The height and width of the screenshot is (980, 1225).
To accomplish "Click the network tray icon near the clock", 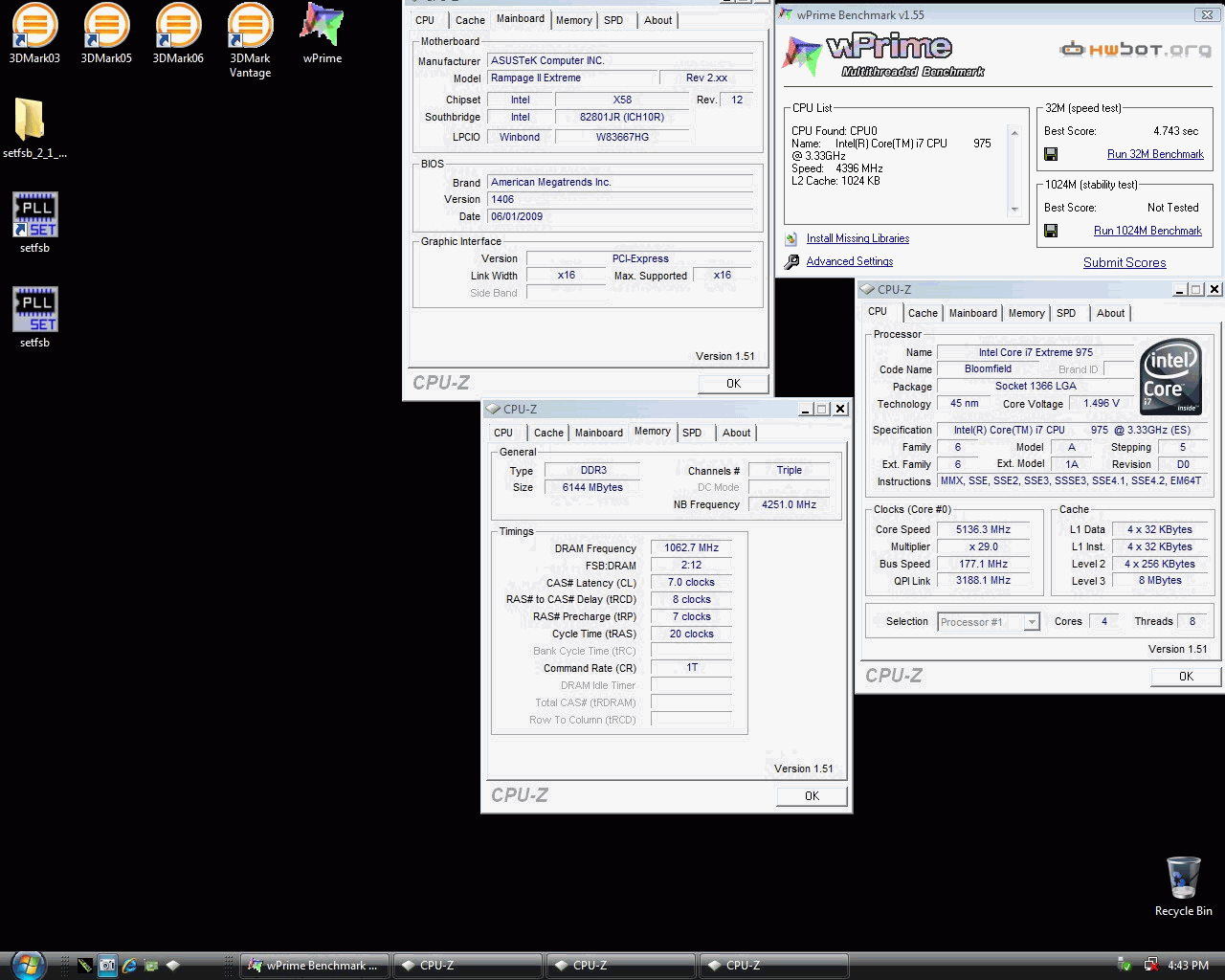I will pyautogui.click(x=1150, y=965).
